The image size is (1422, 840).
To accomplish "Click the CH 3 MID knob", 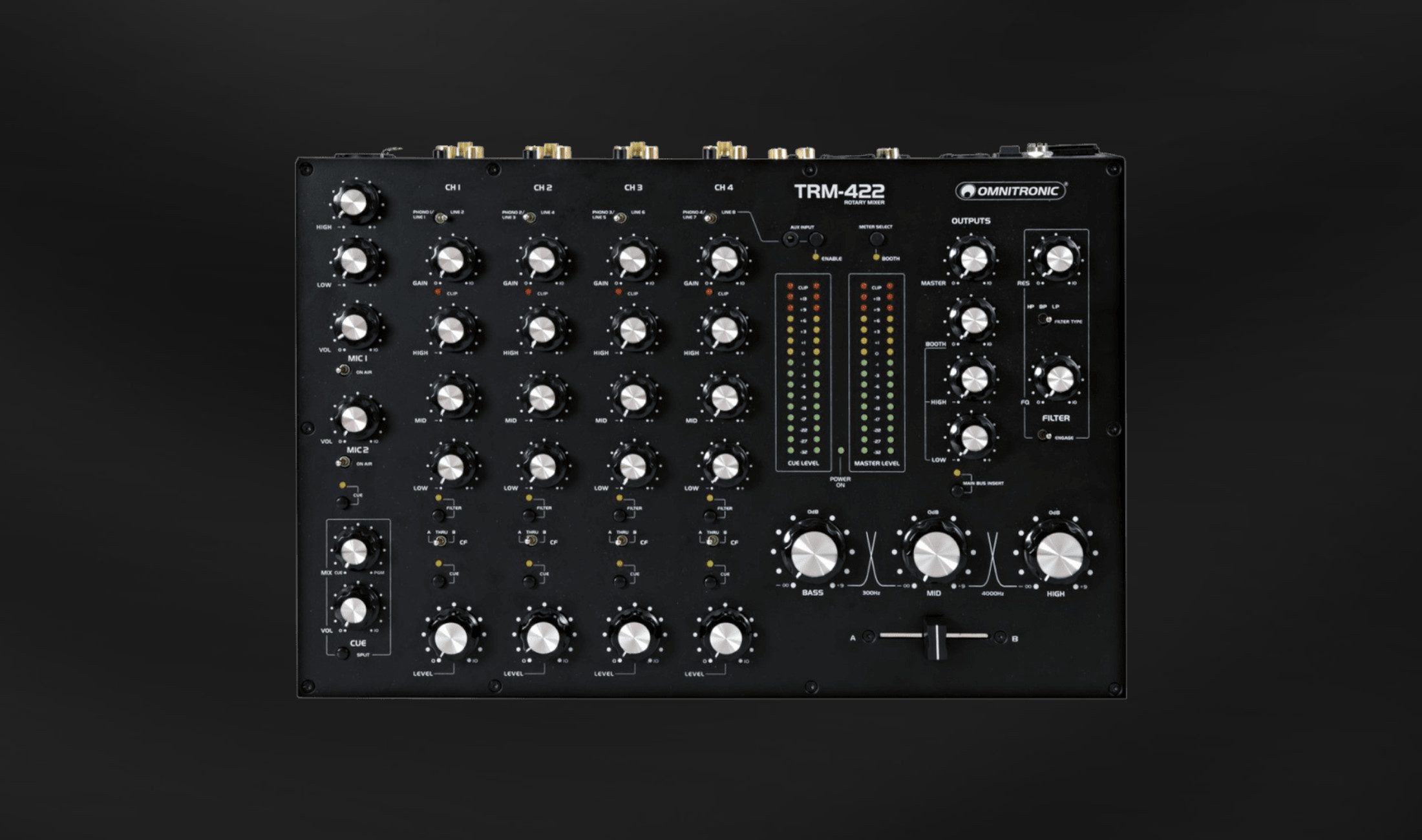I will point(633,397).
